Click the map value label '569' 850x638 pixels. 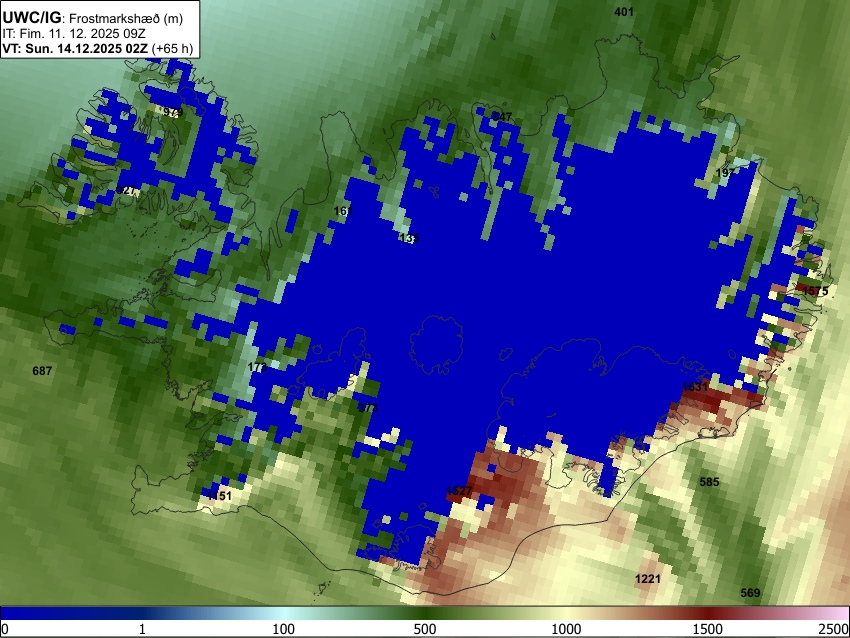click(x=750, y=593)
